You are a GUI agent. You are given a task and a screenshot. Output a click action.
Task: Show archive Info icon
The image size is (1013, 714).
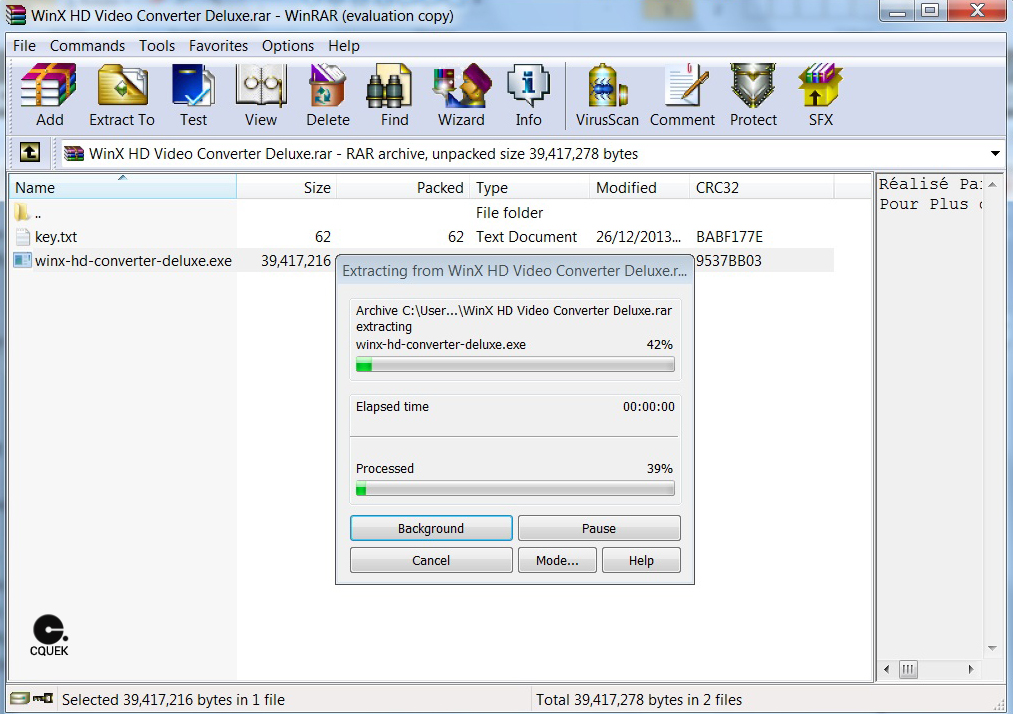pos(528,85)
